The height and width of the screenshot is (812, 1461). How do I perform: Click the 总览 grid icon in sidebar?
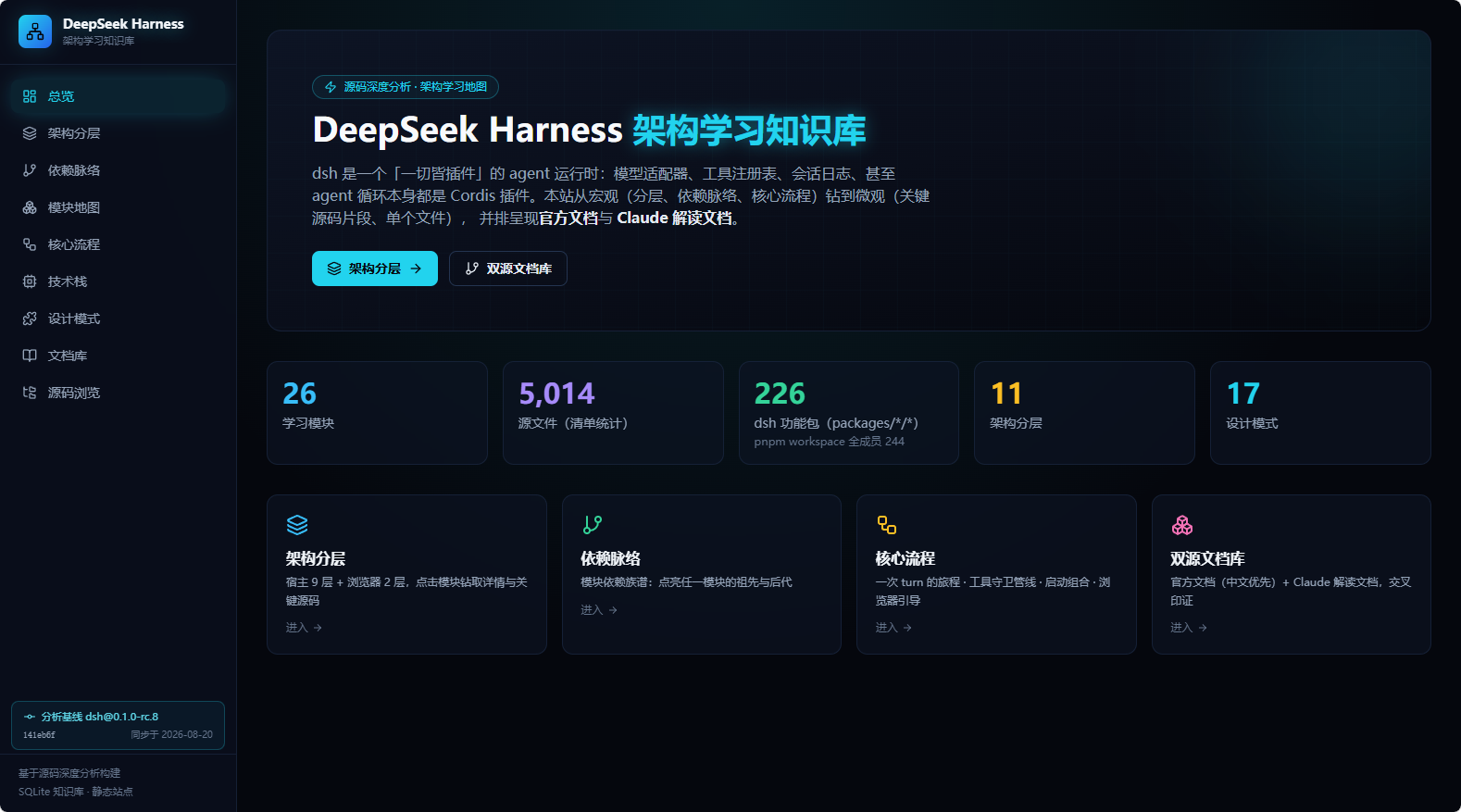30,96
